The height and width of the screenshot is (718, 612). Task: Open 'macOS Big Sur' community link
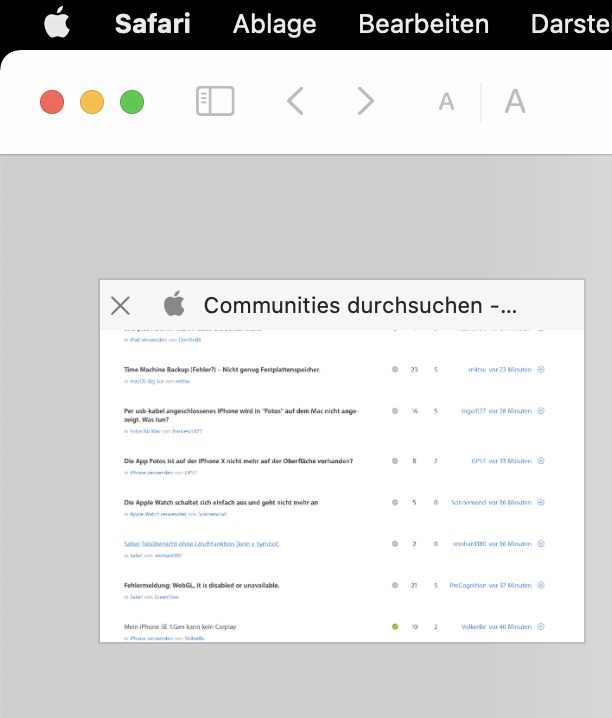(146, 381)
